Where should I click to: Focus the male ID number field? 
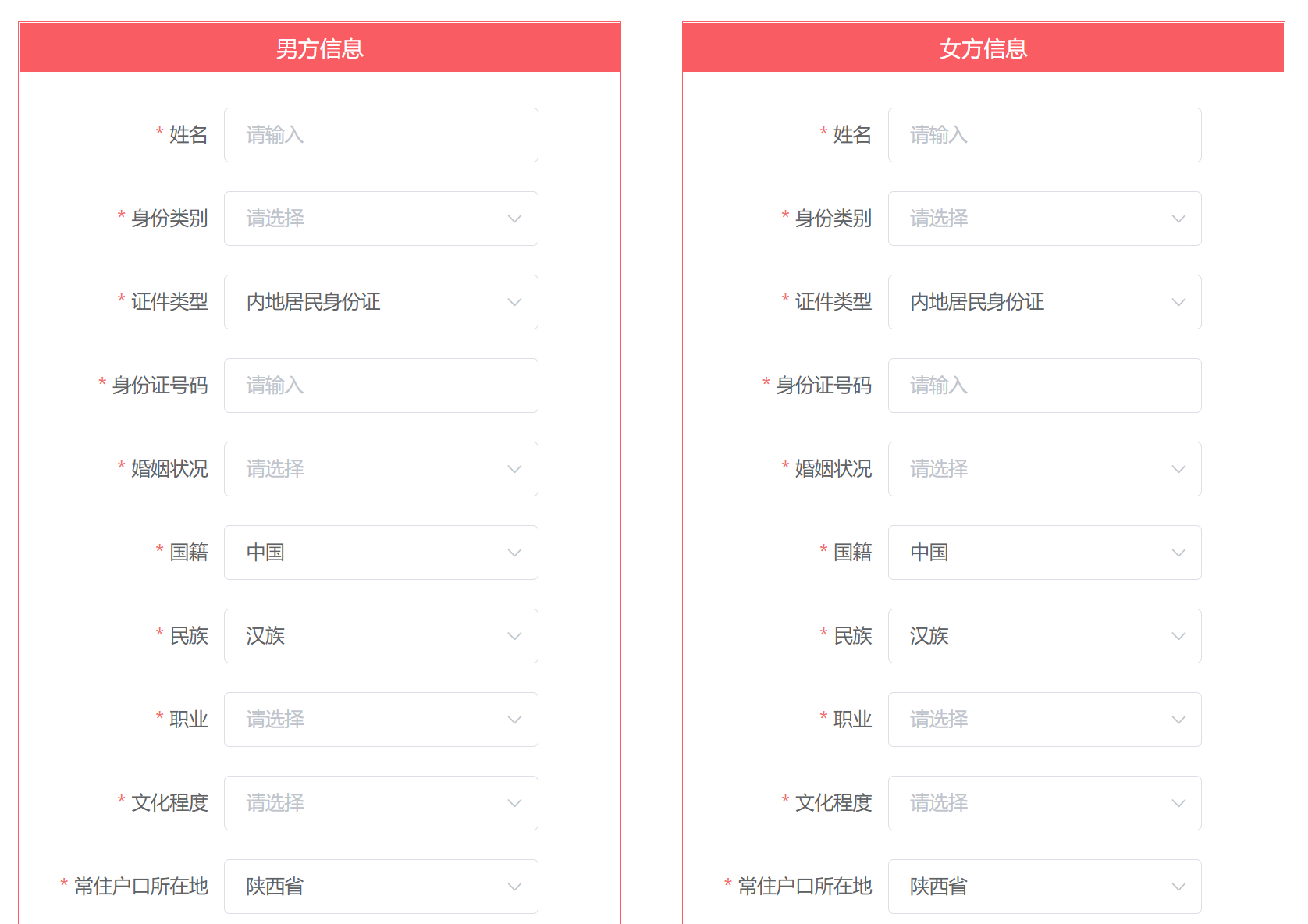tap(381, 386)
